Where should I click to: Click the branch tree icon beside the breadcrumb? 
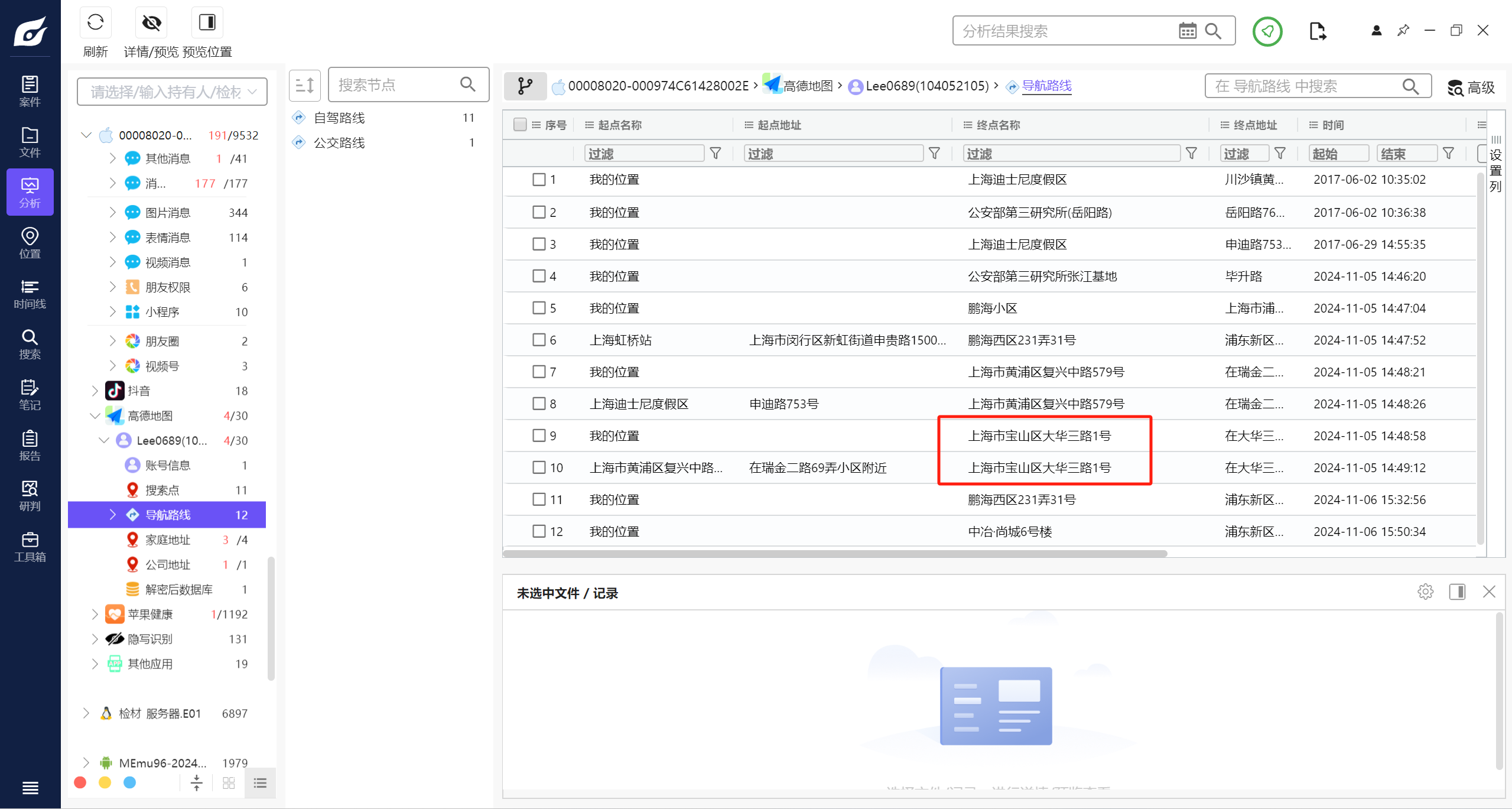[525, 86]
